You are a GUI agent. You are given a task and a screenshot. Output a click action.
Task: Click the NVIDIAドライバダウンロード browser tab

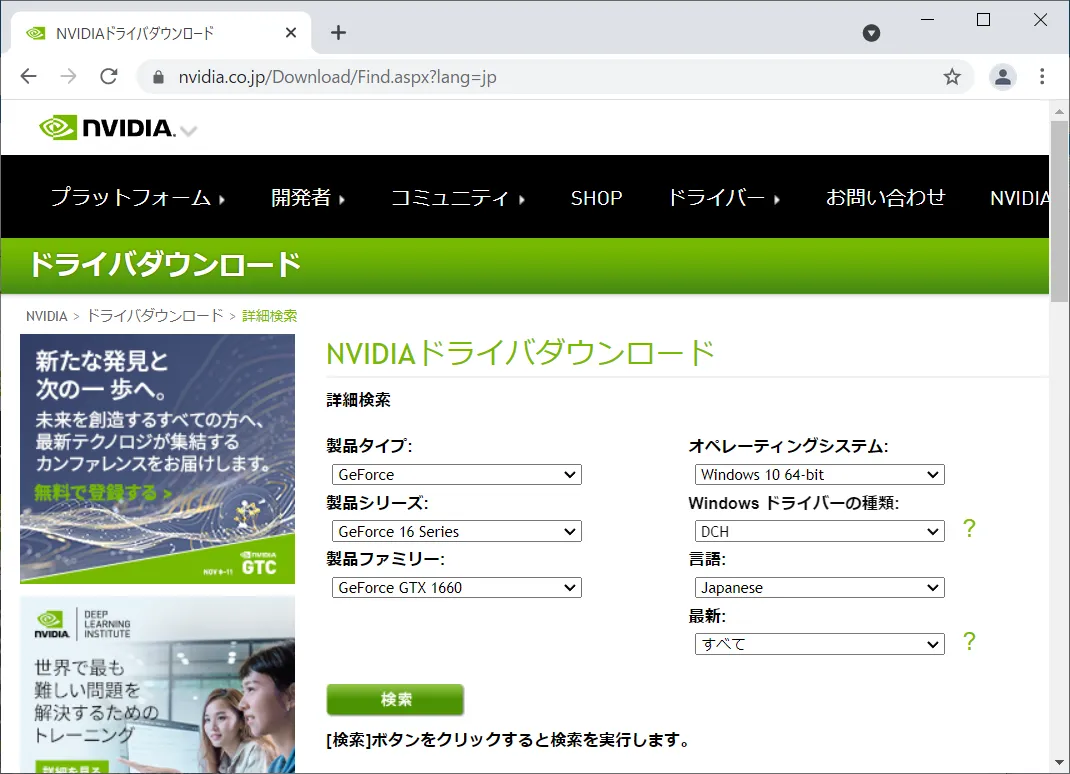coord(161,33)
